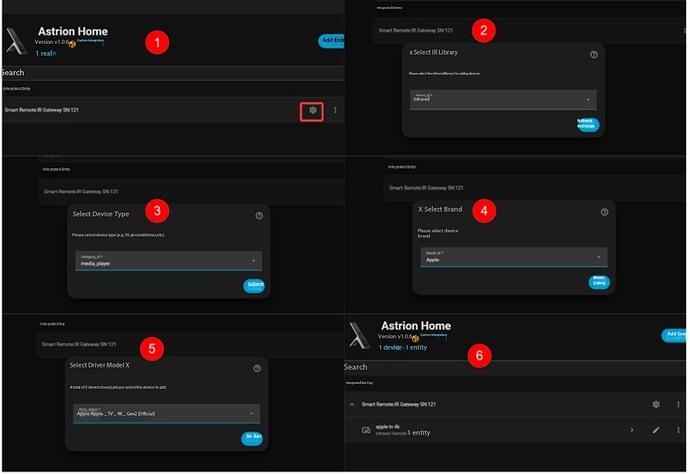Submit the Select IR Library dialog
This screenshot has height=474, width=690.
(587, 124)
